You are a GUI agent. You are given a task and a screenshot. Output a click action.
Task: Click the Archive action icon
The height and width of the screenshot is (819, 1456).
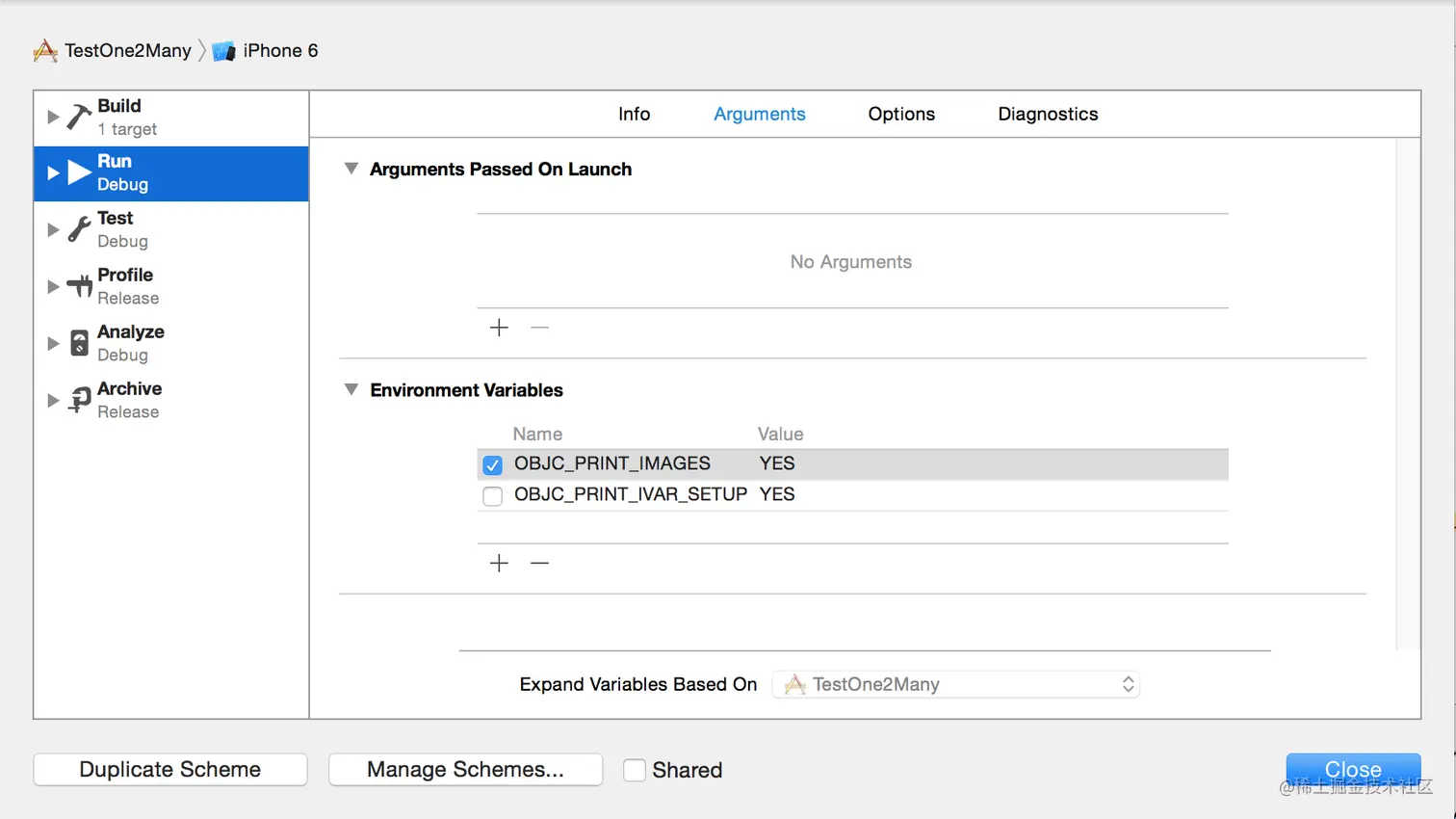click(79, 400)
